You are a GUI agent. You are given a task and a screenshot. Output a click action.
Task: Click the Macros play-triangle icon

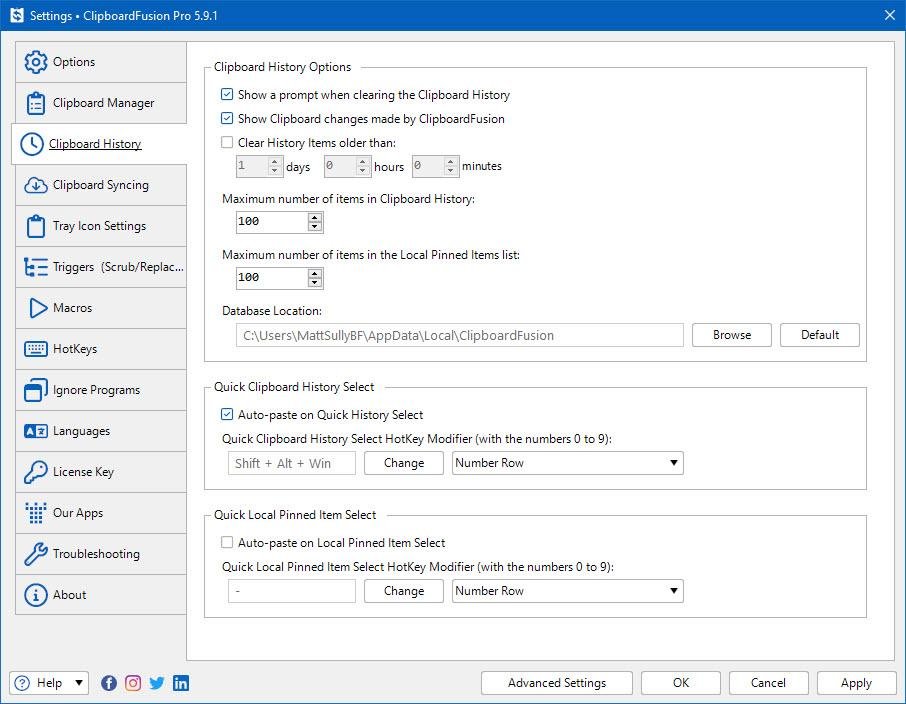[x=36, y=308]
